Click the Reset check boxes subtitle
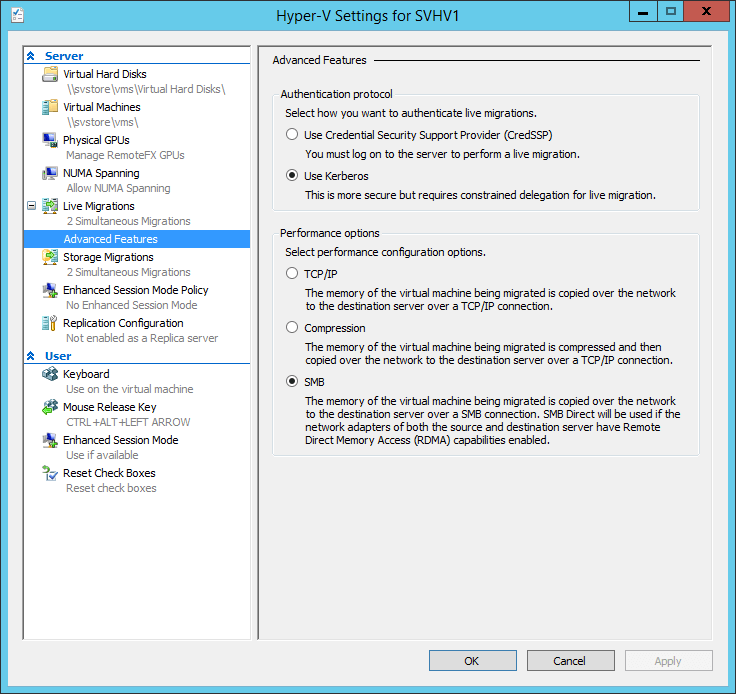The height and width of the screenshot is (694, 736). click(x=111, y=488)
